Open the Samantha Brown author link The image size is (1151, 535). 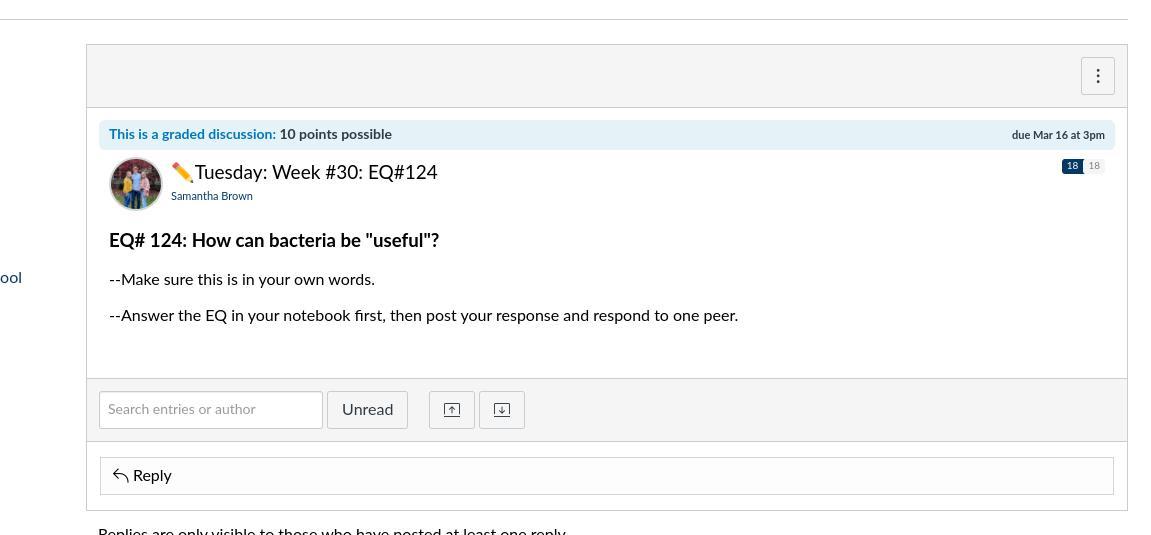click(211, 196)
